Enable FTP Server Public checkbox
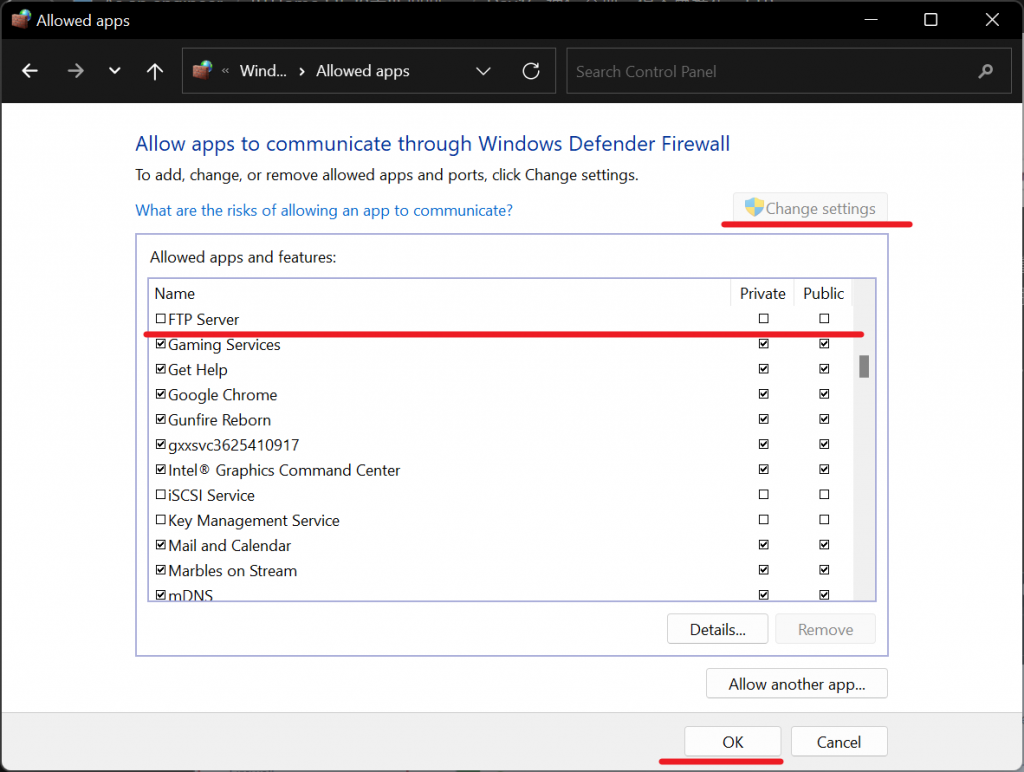This screenshot has width=1024, height=772. coord(824,319)
